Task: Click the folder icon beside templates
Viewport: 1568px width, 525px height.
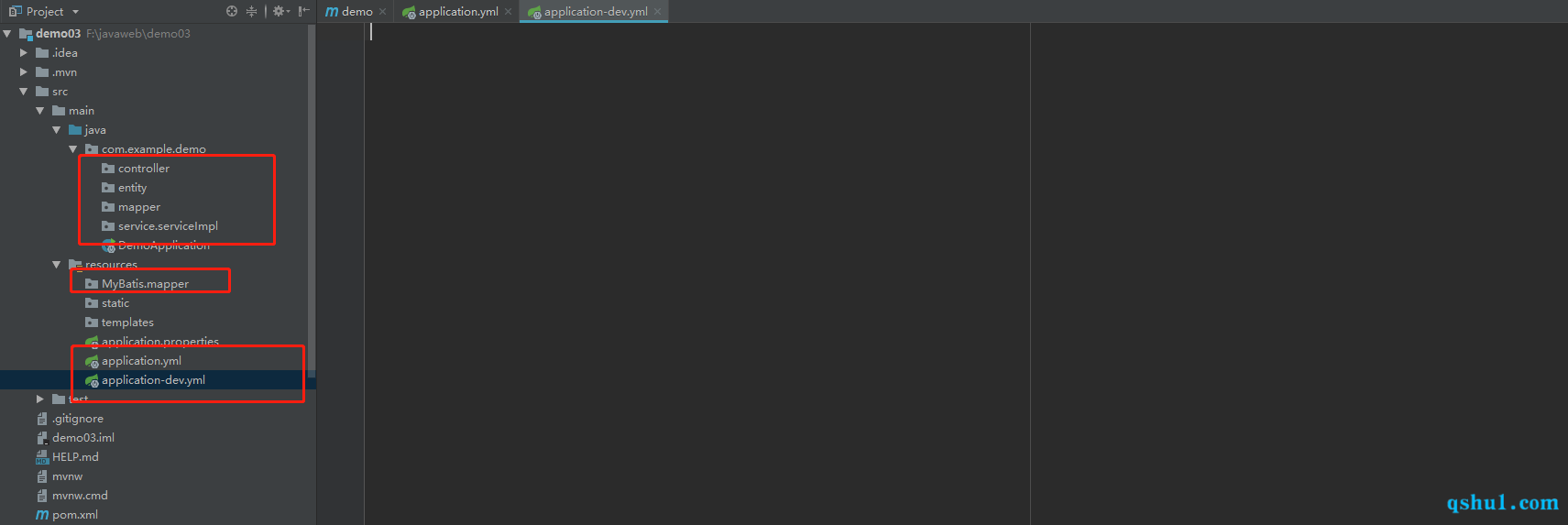Action: click(x=92, y=323)
